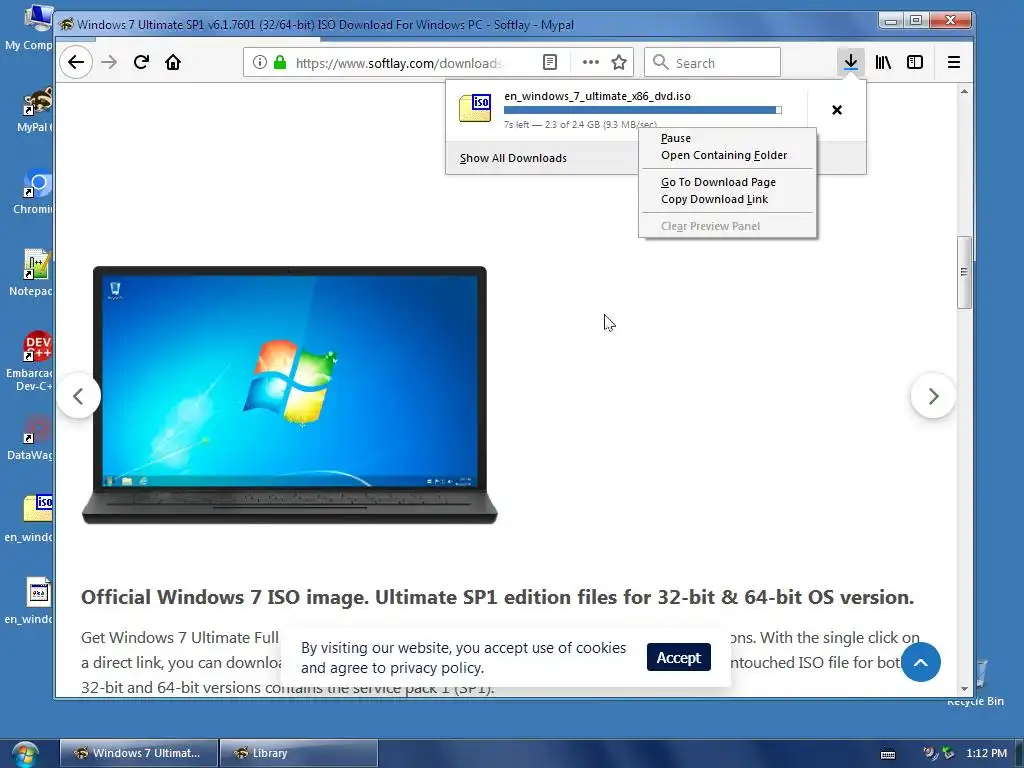The height and width of the screenshot is (768, 1024).
Task: Open the Windows Start orb
Action: point(24,754)
